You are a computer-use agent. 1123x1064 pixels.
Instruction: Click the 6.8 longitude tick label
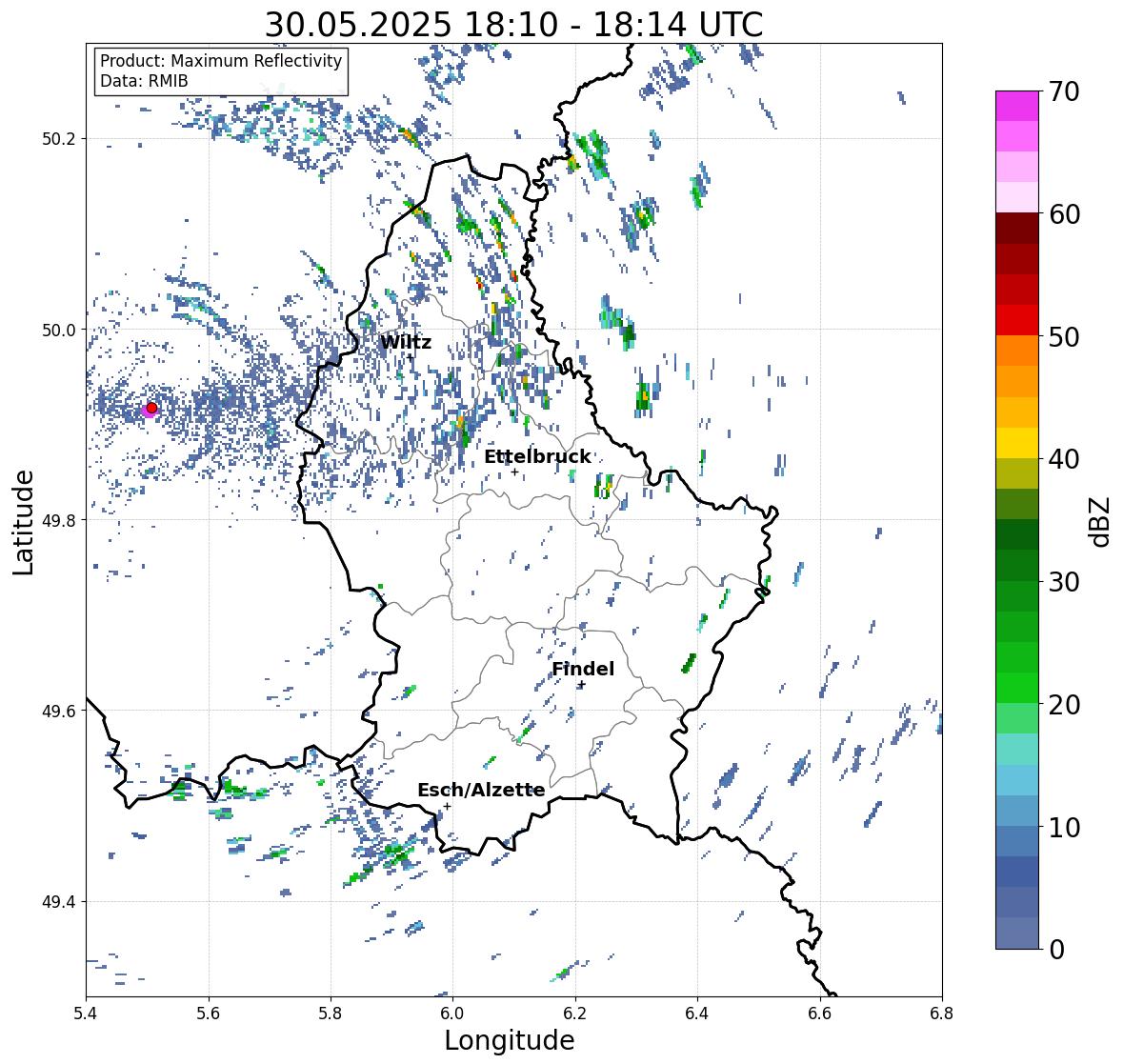click(x=942, y=1014)
